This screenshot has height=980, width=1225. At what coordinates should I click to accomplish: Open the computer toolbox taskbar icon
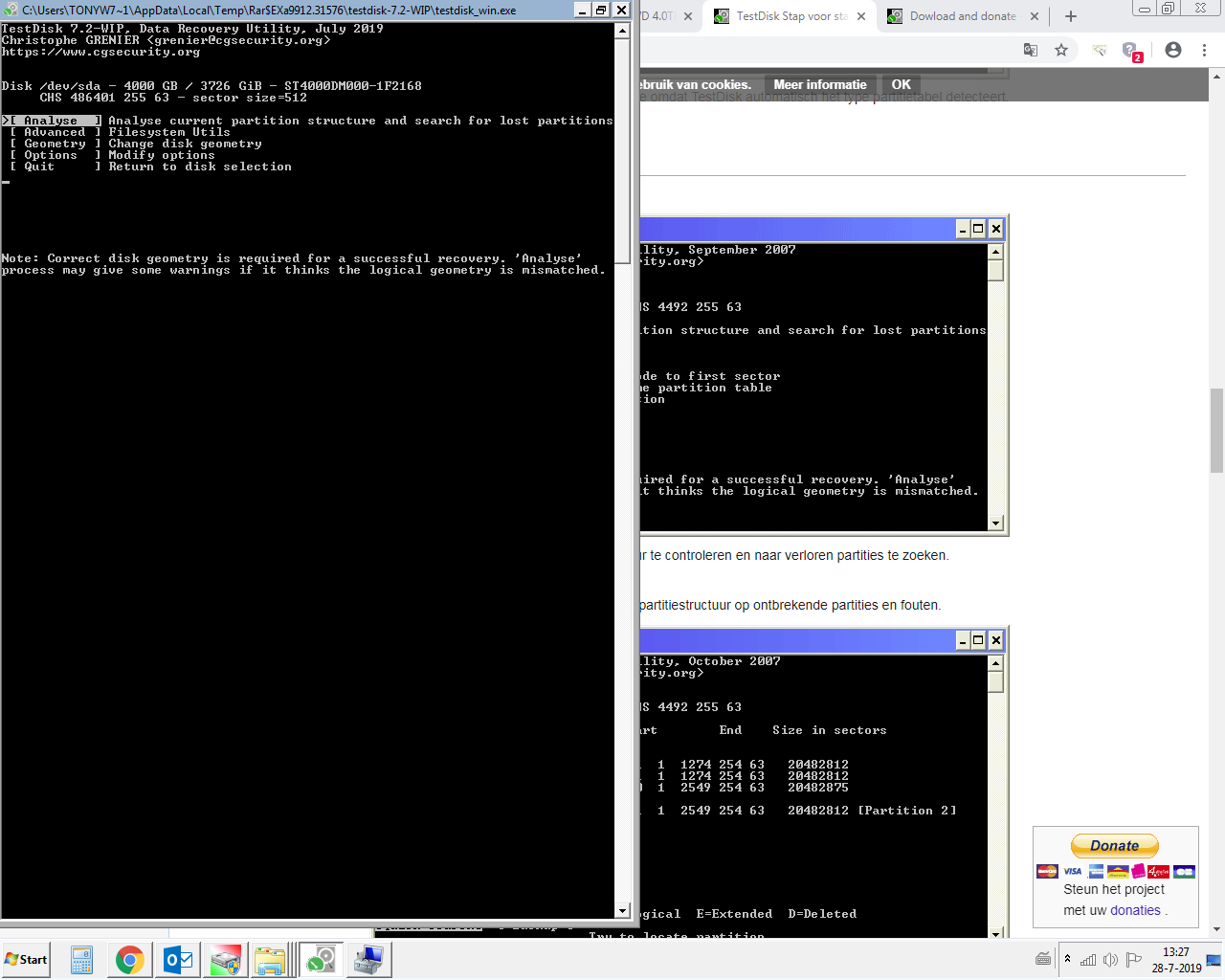pos(368,960)
